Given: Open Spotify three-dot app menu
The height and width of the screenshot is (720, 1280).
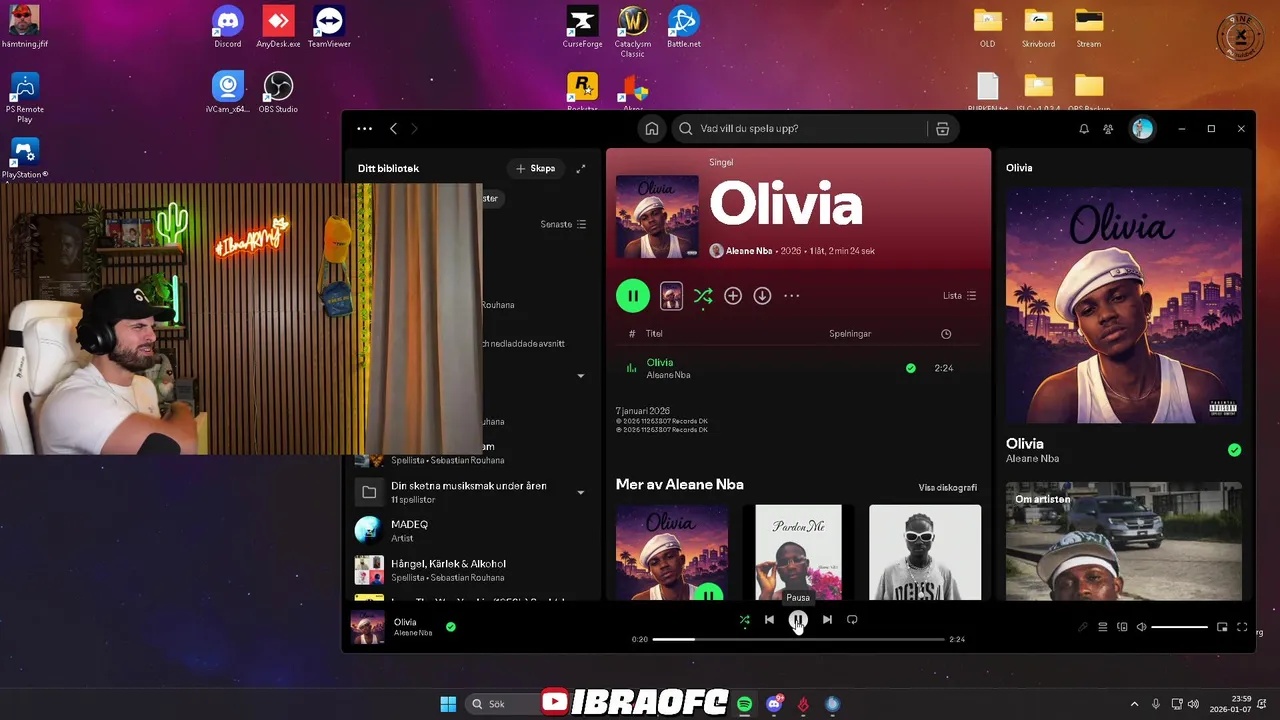Looking at the screenshot, I should coord(364,128).
